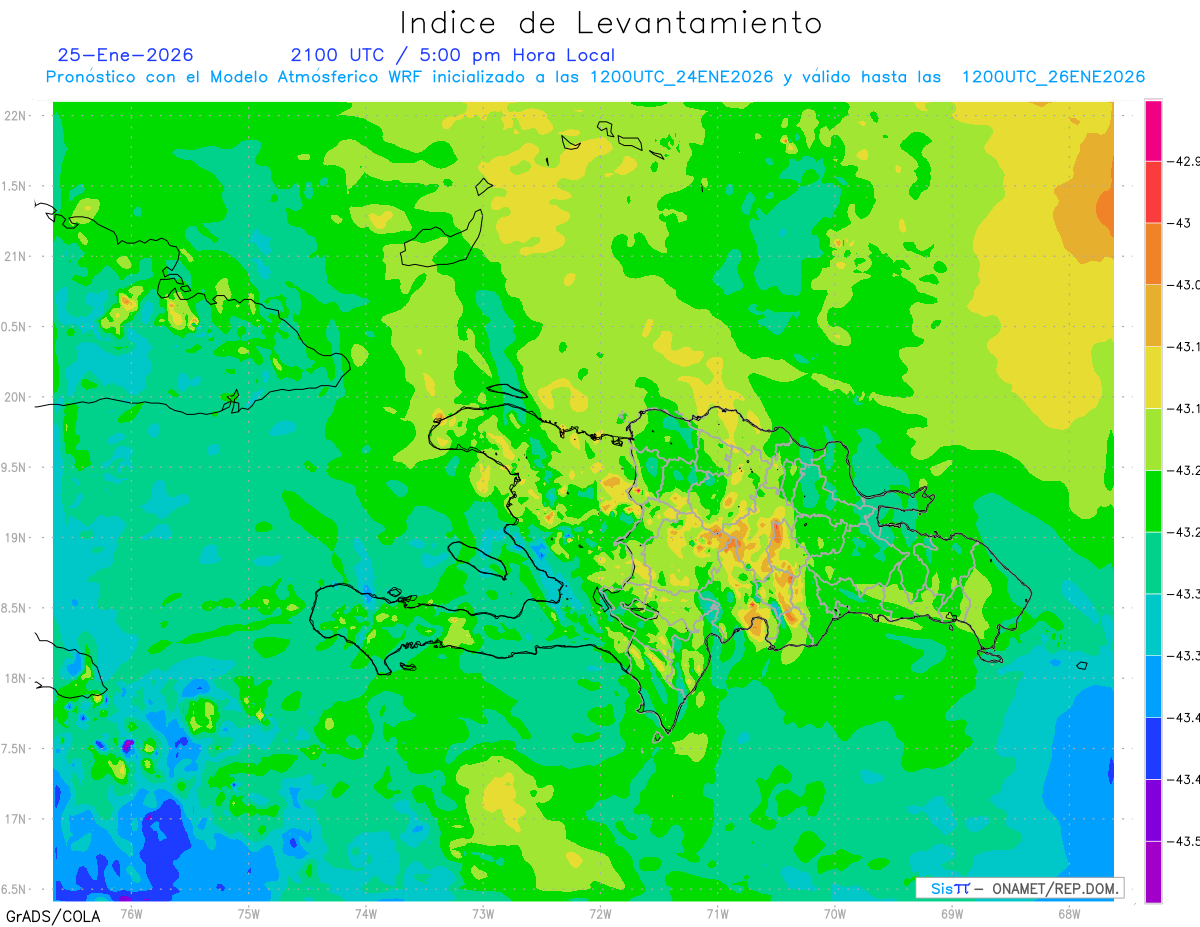
Task: Click the WRF model forecast subtitle line
Action: [595, 77]
